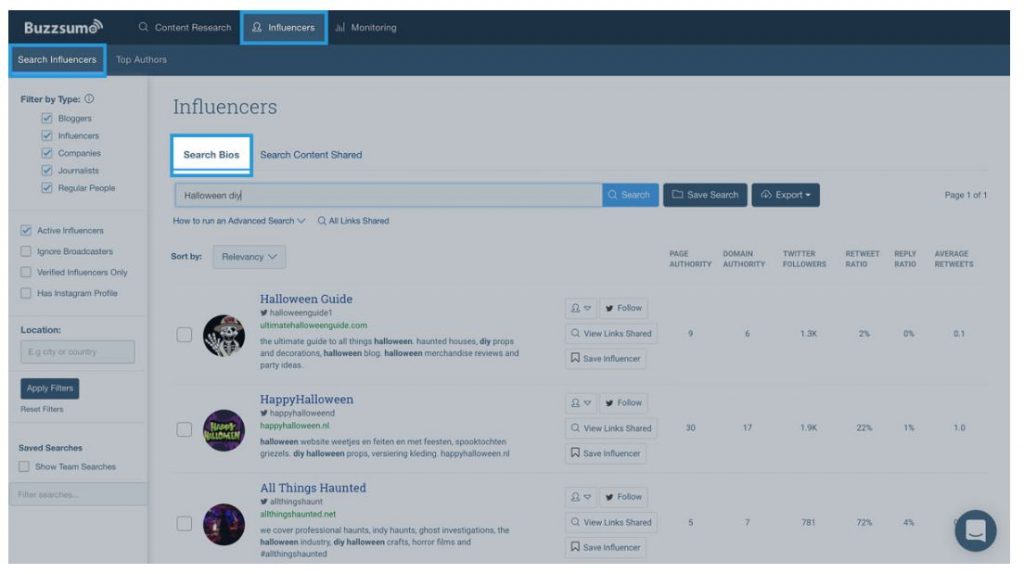
Task: Enable Has Instagram Profile filter
Action: [x=25, y=293]
